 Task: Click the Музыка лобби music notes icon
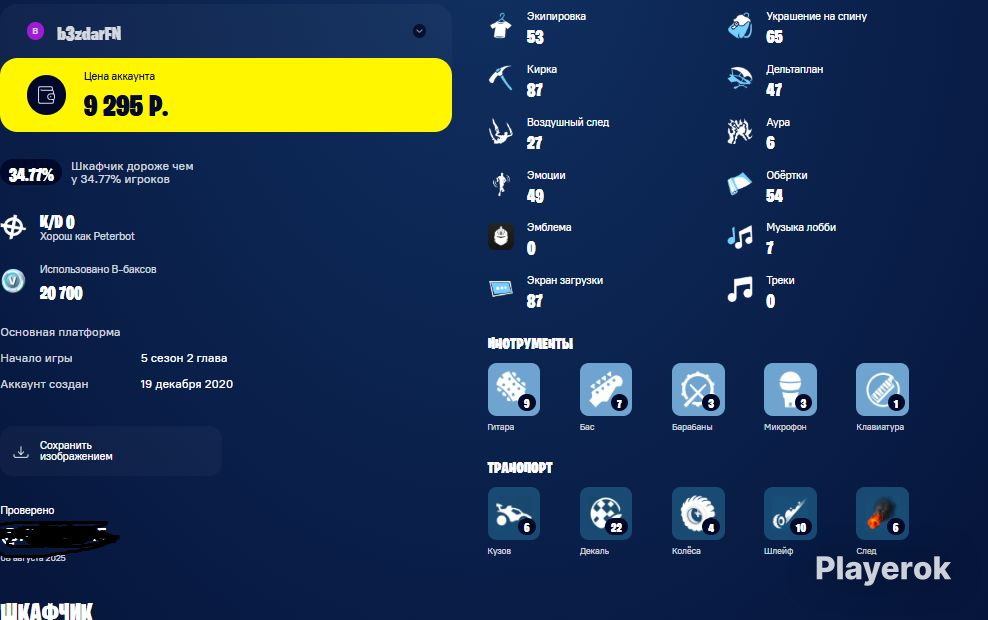[740, 237]
